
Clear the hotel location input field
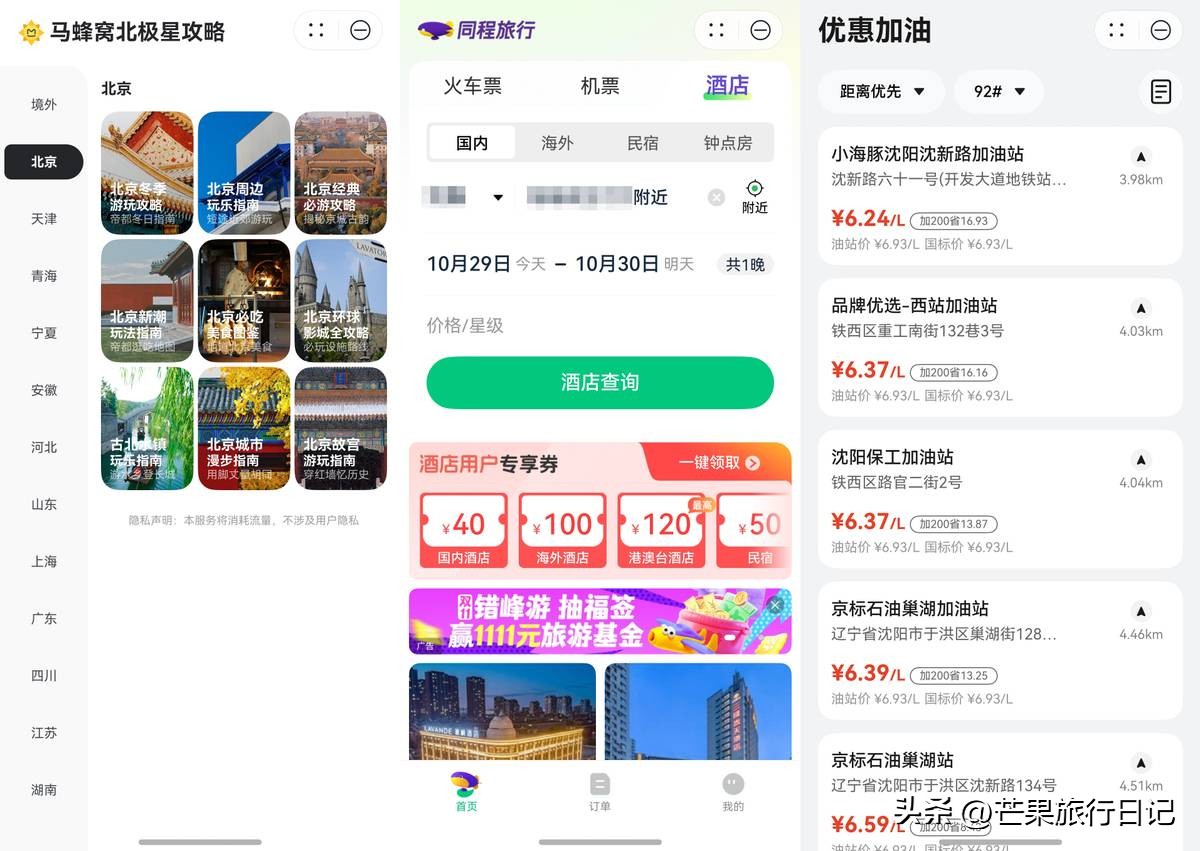(x=716, y=197)
